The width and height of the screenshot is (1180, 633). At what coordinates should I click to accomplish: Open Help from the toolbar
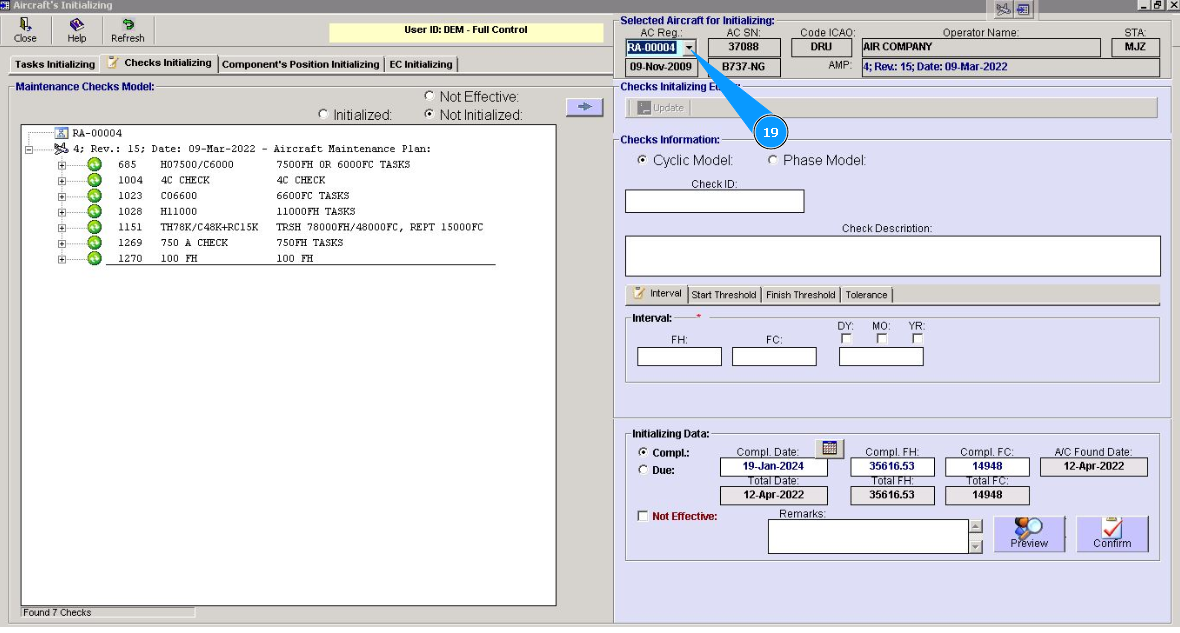pos(77,30)
